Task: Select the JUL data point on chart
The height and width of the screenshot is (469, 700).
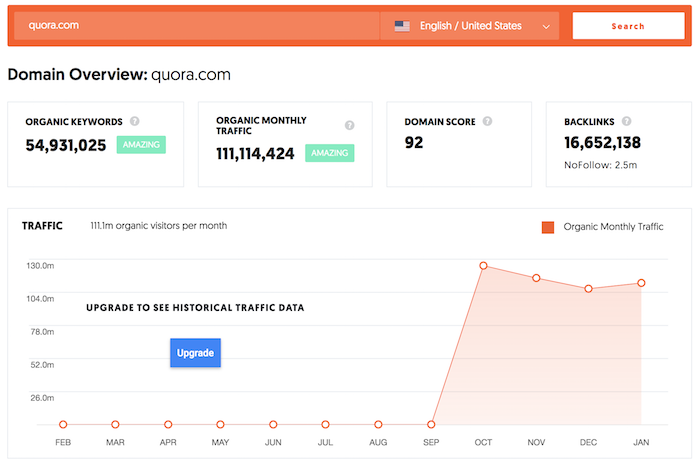Action: [x=325, y=424]
